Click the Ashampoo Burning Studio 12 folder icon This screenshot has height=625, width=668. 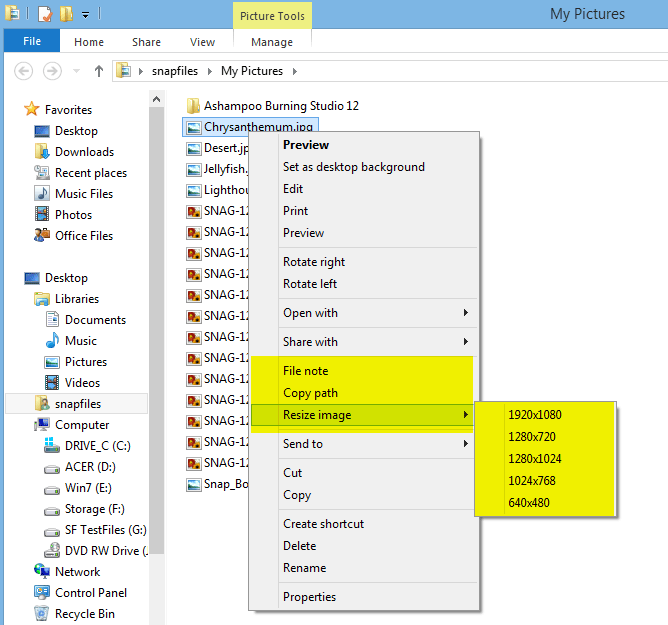coord(193,106)
